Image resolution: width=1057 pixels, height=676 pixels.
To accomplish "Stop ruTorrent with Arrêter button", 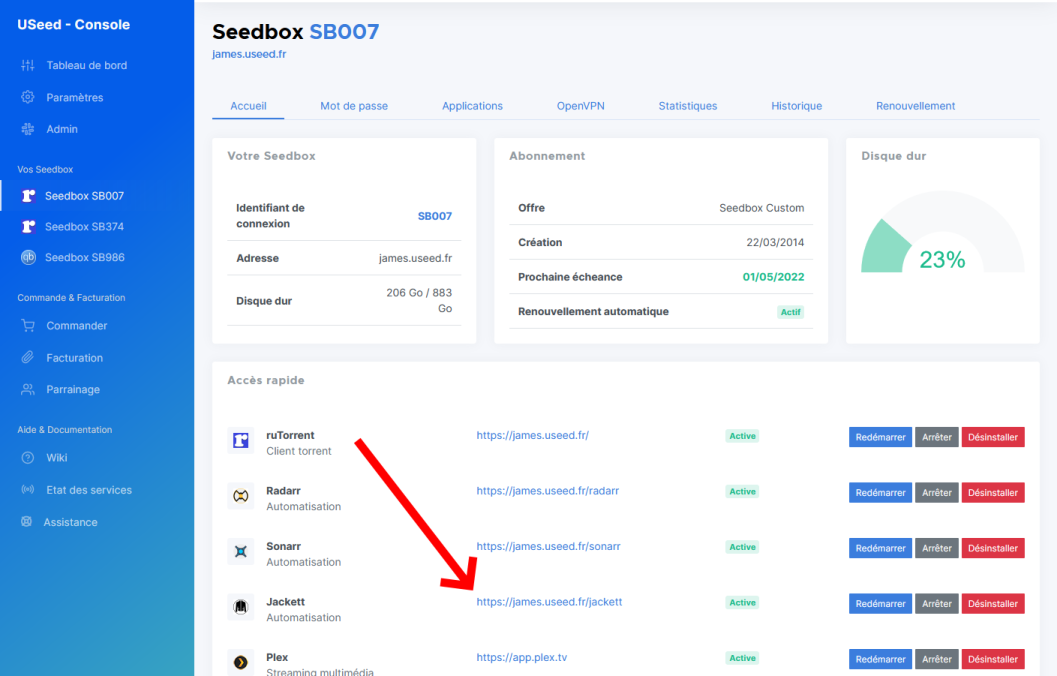I will [x=937, y=437].
